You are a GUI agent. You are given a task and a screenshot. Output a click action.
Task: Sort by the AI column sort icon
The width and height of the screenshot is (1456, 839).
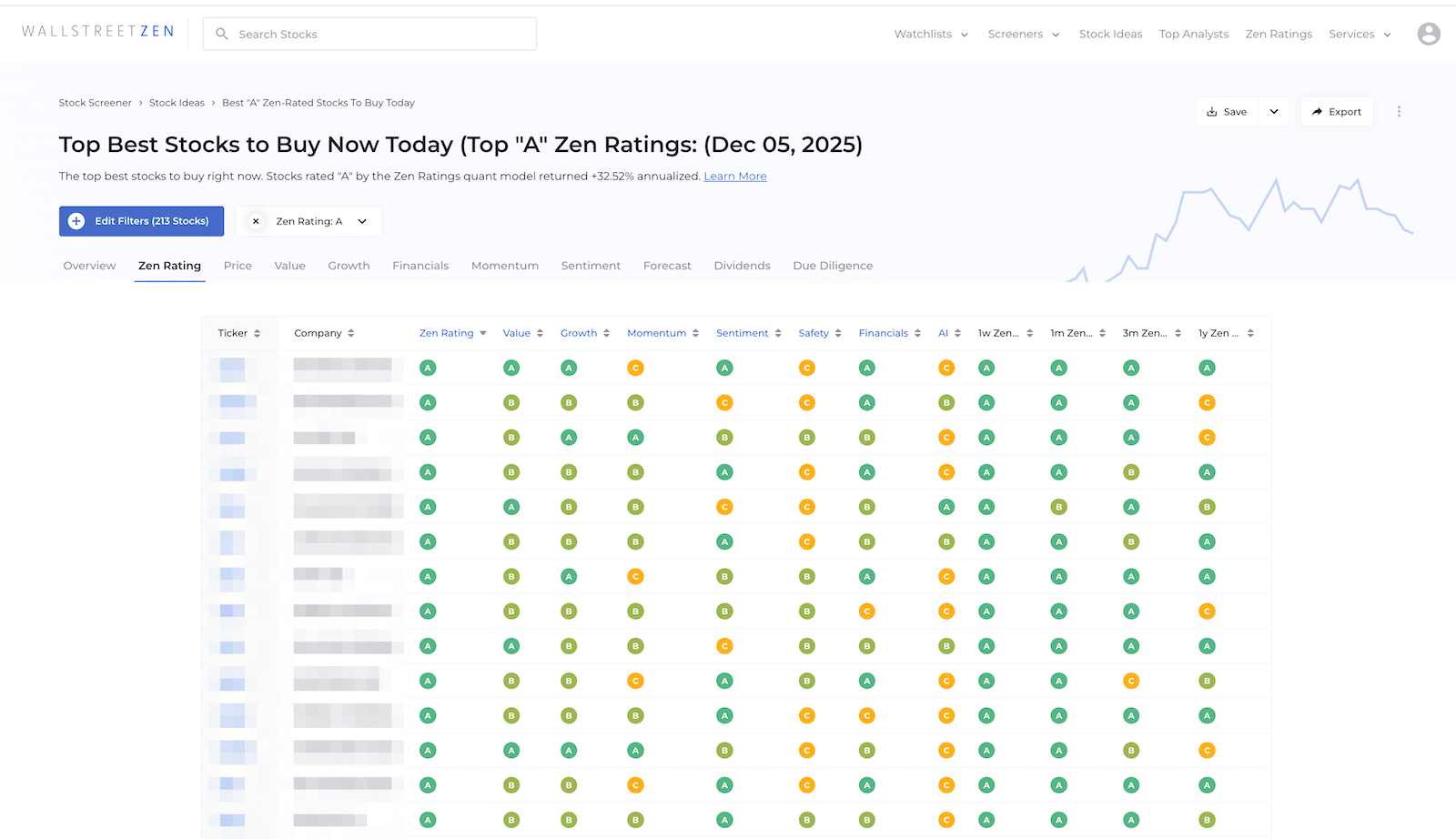(x=957, y=334)
